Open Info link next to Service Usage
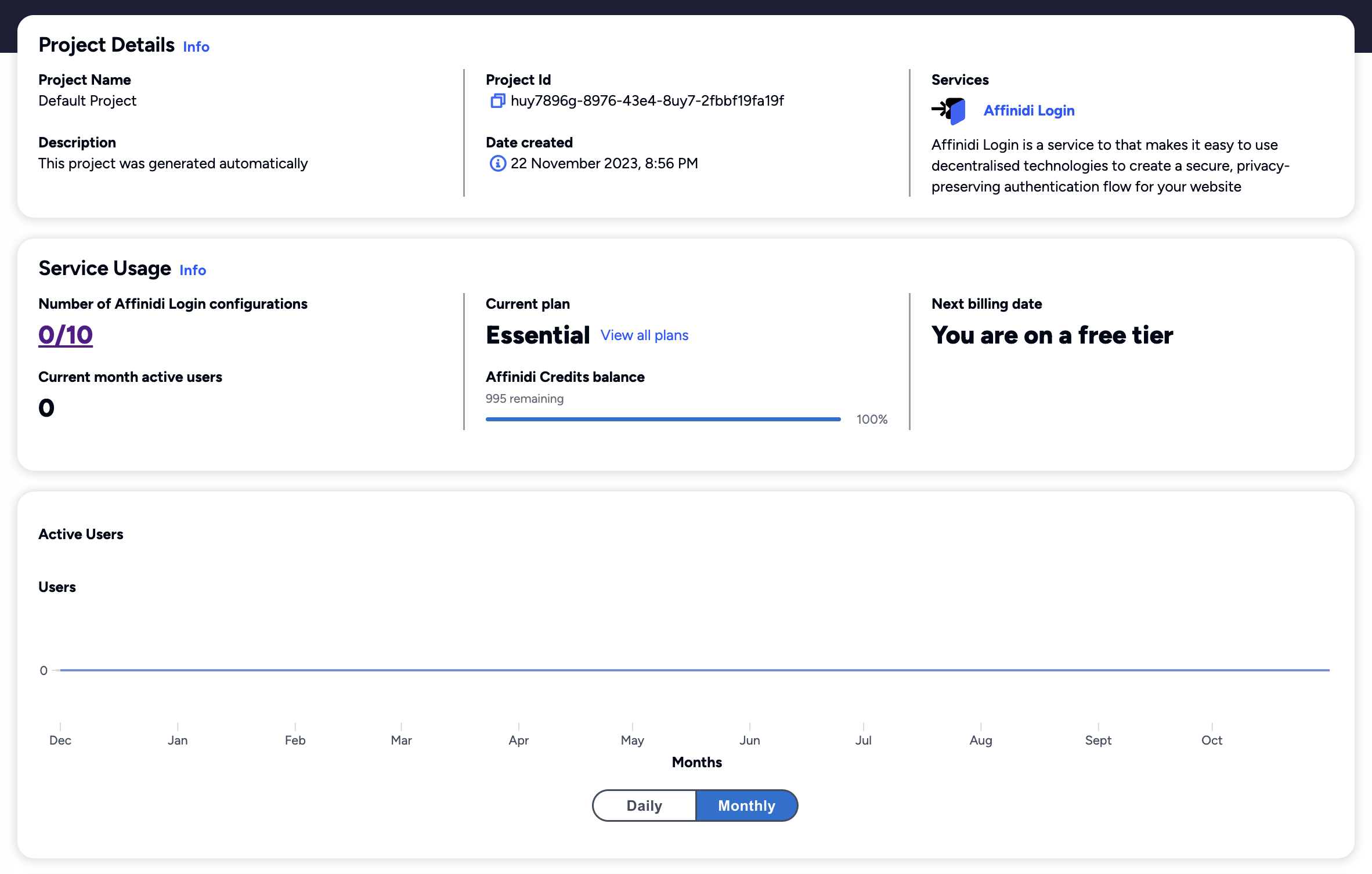This screenshot has width=1372, height=874. click(x=193, y=270)
